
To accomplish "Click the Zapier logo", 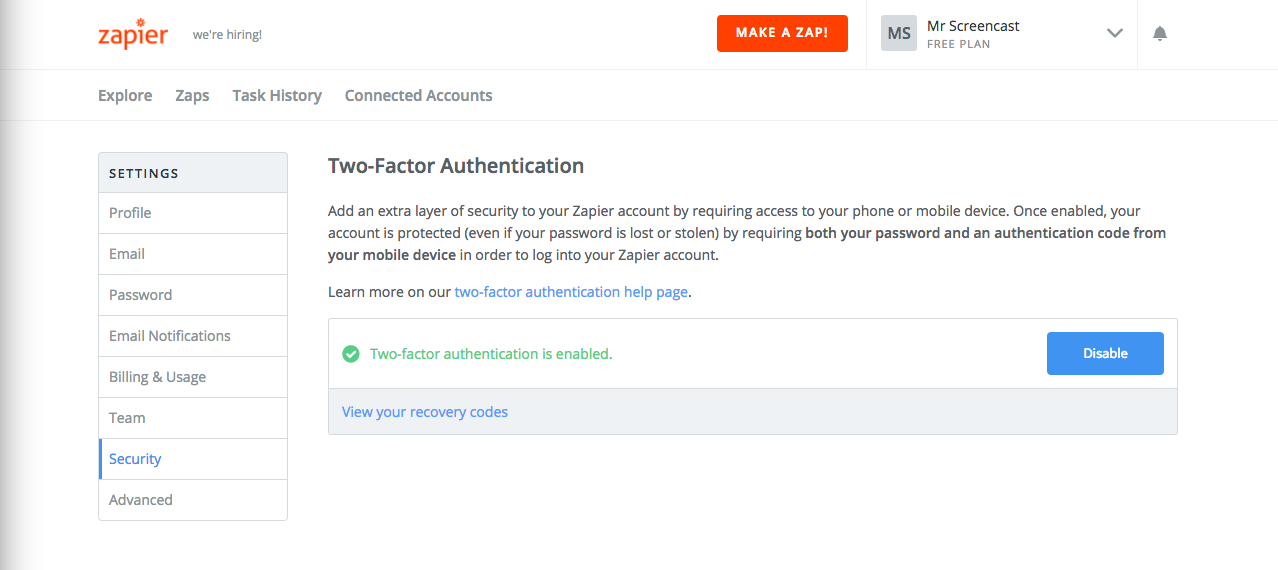I will pyautogui.click(x=133, y=33).
